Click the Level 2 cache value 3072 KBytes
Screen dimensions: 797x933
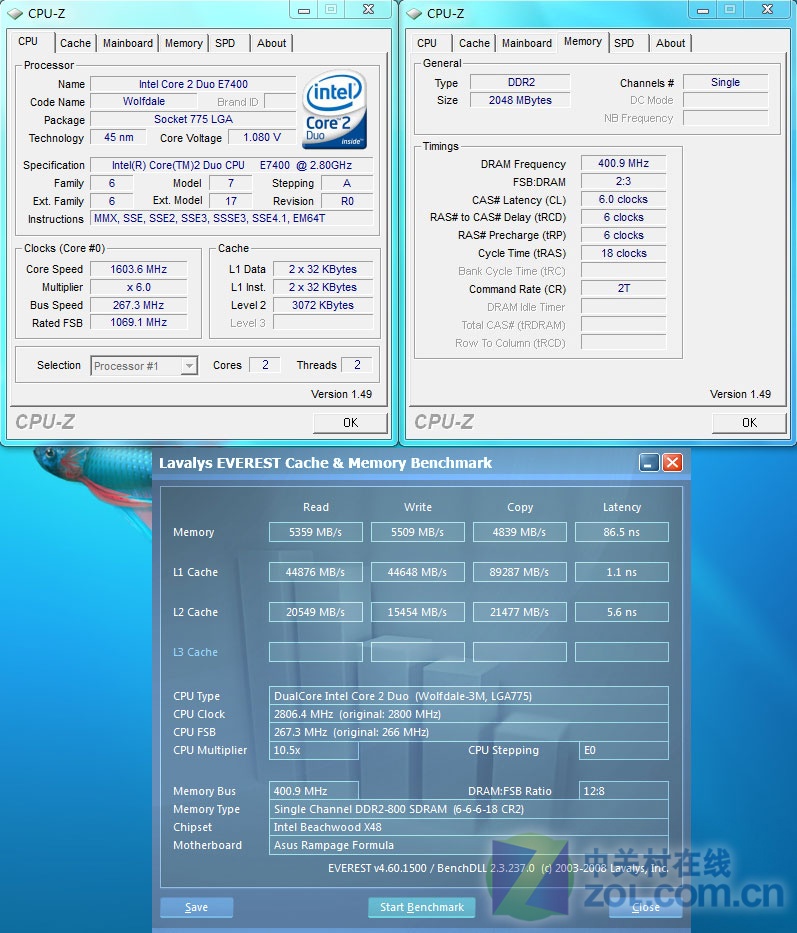pos(323,305)
